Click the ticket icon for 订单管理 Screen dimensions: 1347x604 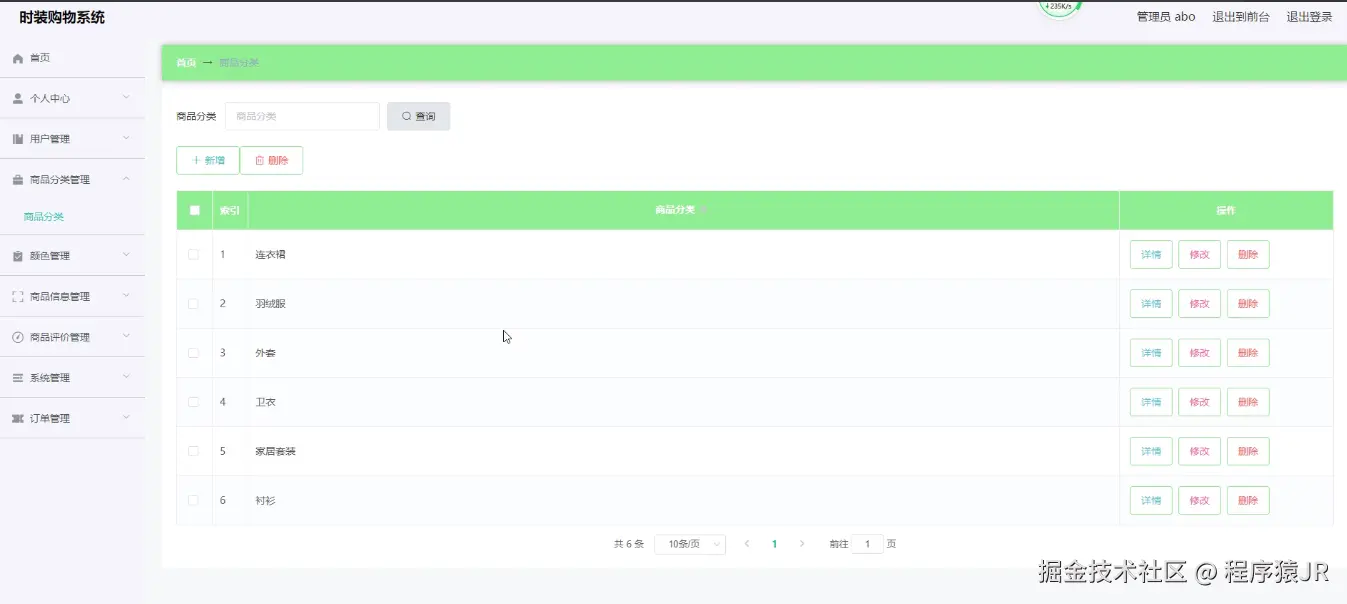(x=18, y=418)
